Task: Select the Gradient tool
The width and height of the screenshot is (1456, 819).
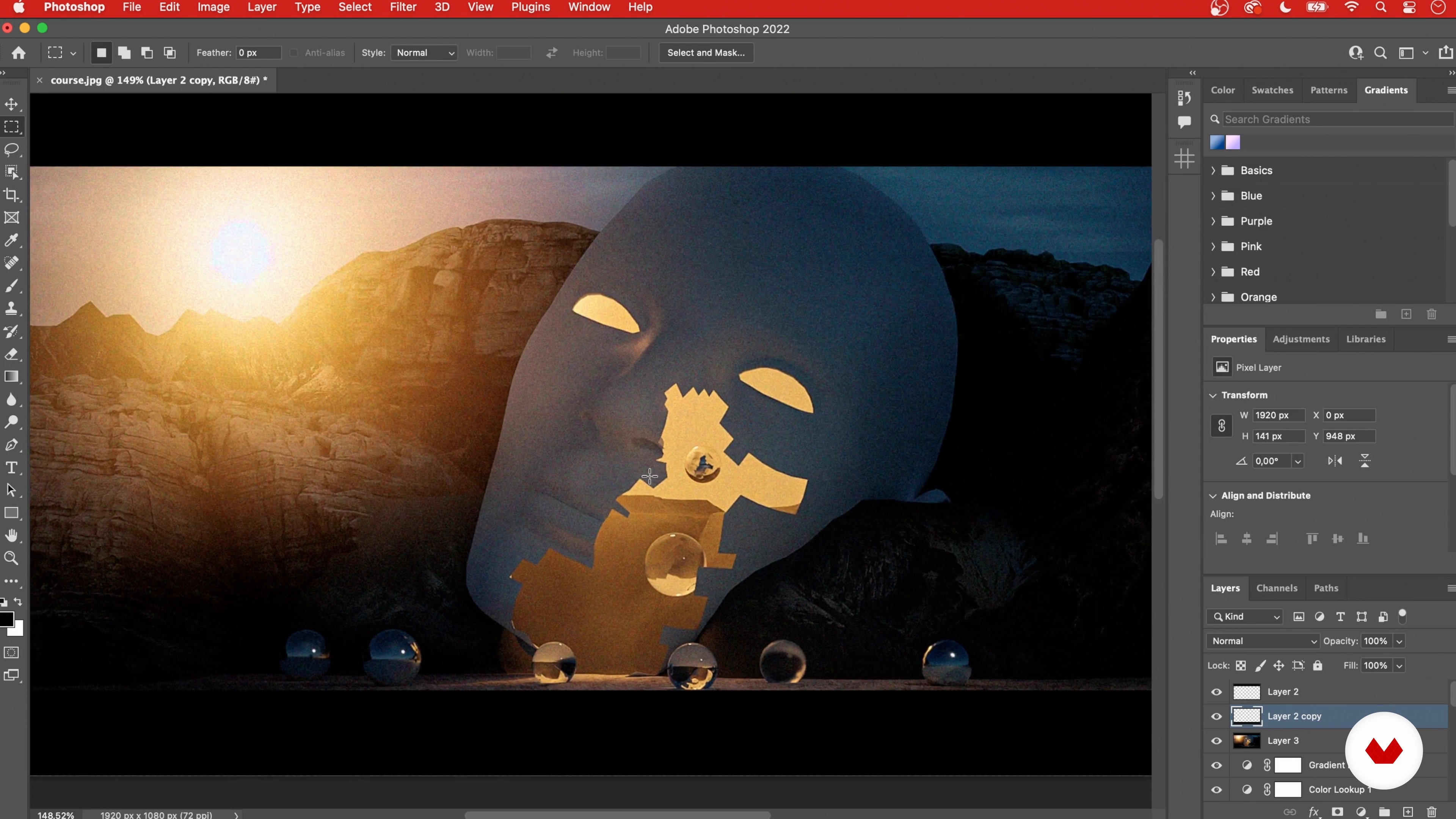Action: 11,377
